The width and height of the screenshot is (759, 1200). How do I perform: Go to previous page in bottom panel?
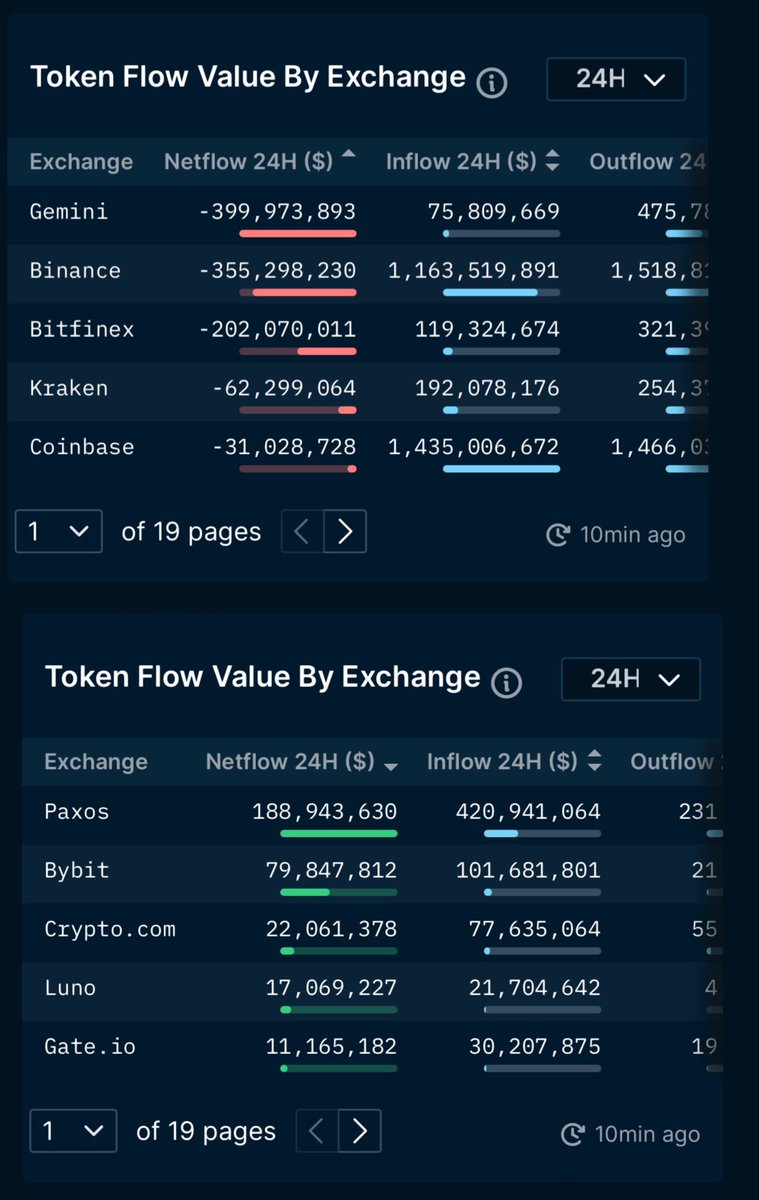317,1131
